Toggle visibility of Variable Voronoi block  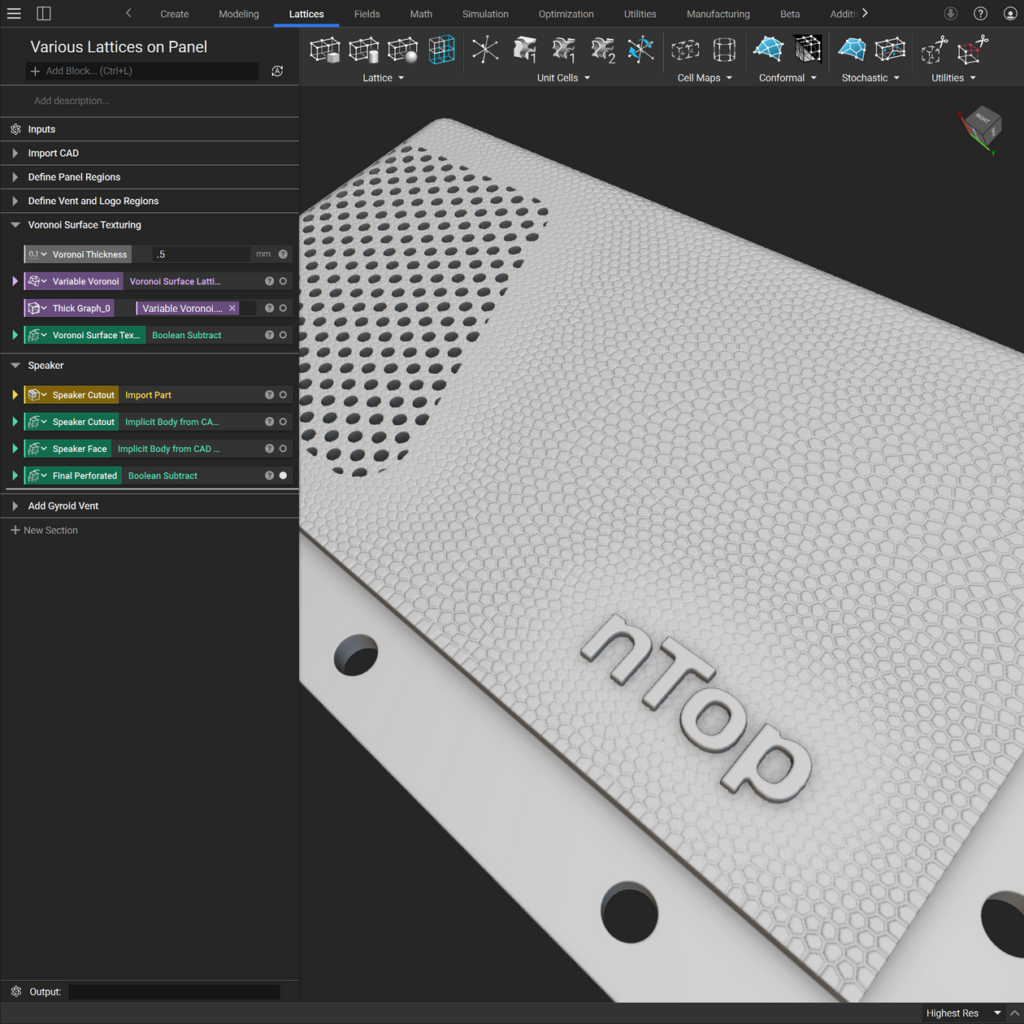283,281
